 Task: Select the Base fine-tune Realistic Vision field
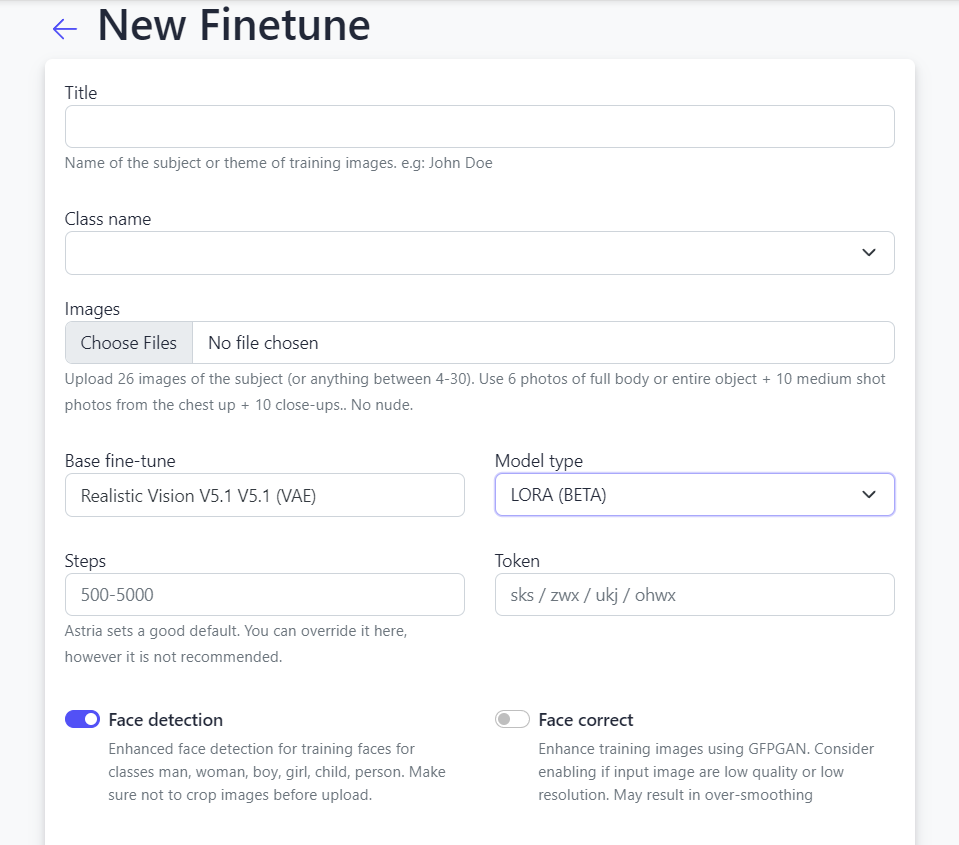tap(264, 495)
